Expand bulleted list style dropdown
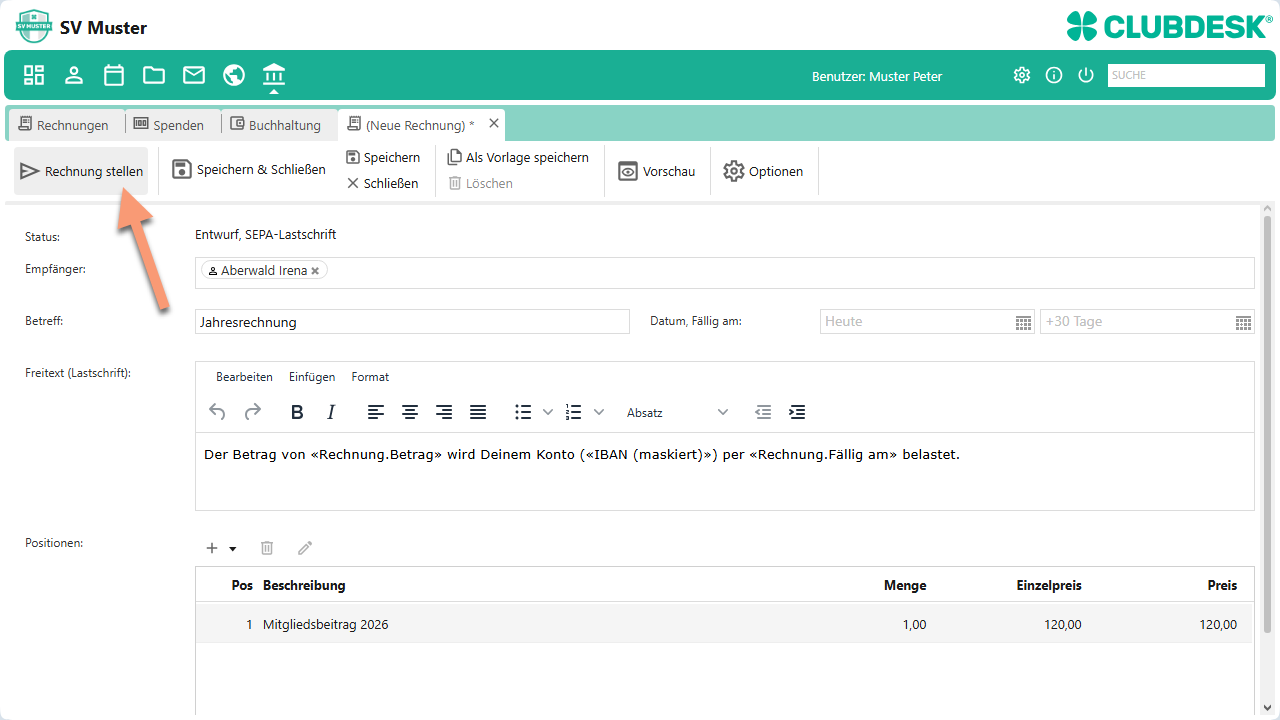 pyautogui.click(x=547, y=412)
